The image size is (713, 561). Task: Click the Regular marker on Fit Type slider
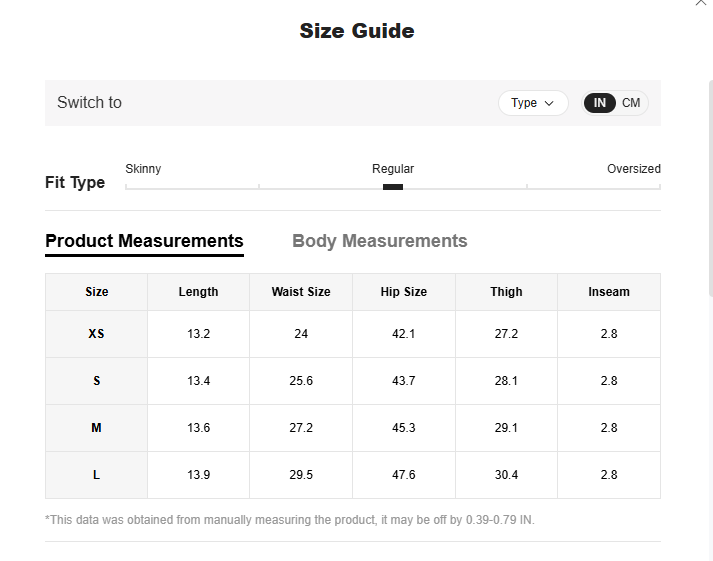coord(393,186)
